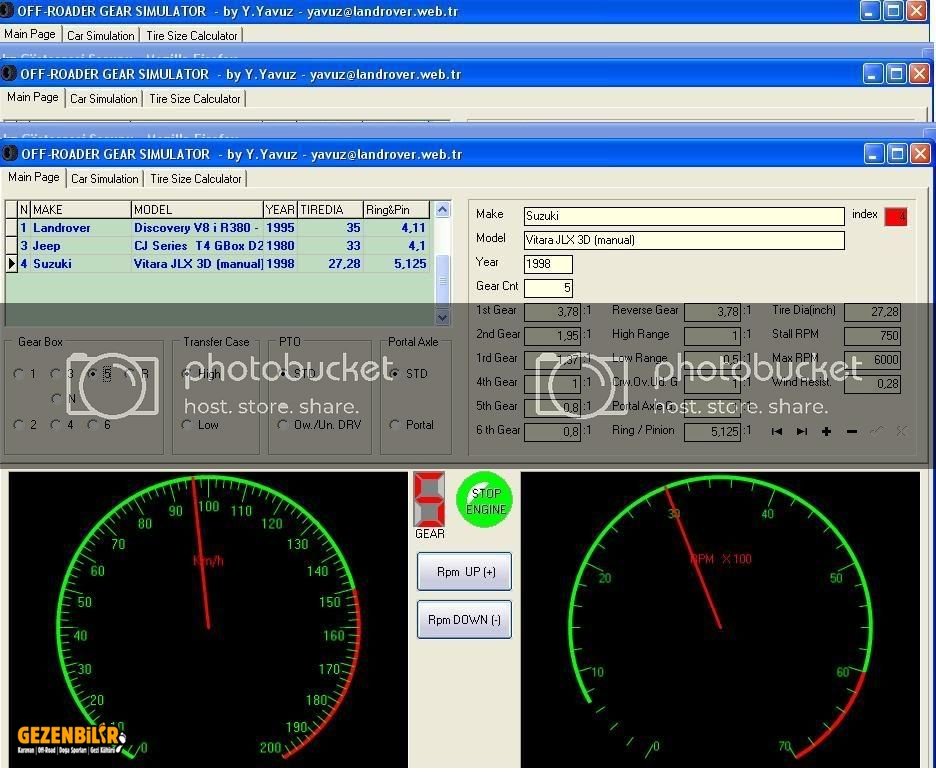Screen dimensions: 936x772
Task: Open Car Simulation tab in rearmost window
Action: 101,35
